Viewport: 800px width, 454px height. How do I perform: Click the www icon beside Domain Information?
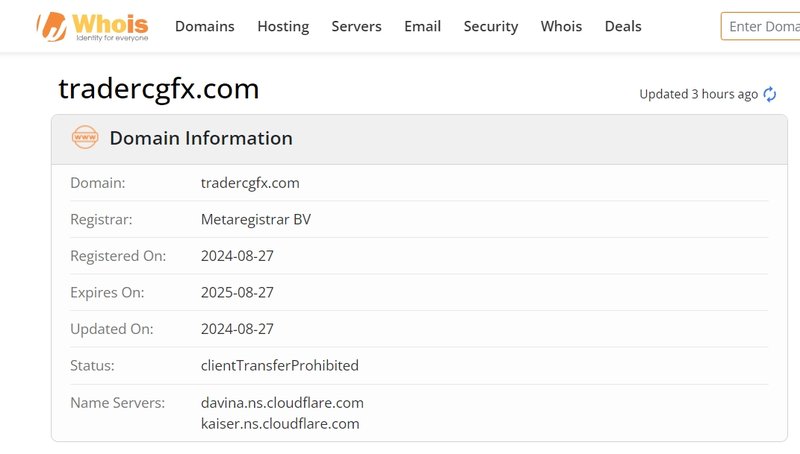click(x=85, y=138)
